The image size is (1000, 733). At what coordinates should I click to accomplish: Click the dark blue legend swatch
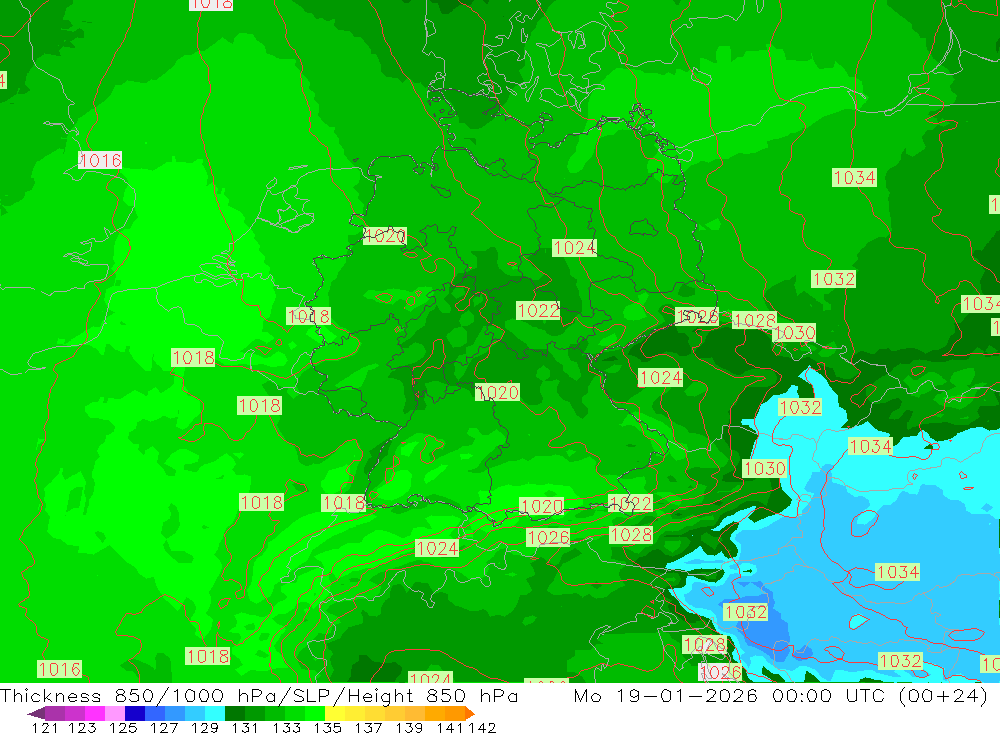135,713
